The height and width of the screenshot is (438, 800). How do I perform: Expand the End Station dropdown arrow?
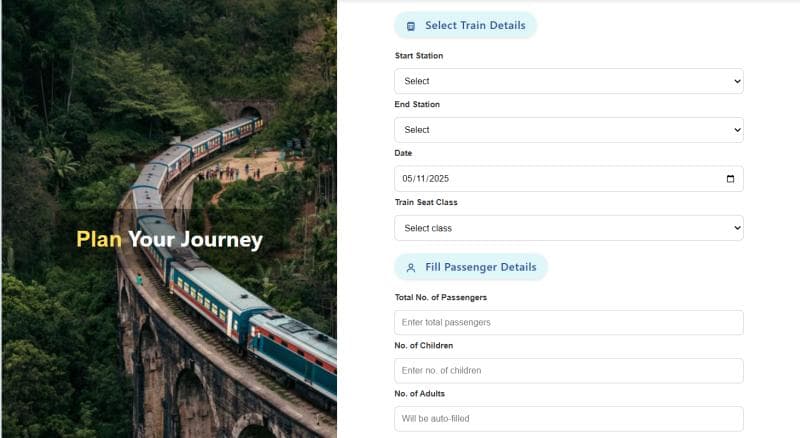pos(737,130)
